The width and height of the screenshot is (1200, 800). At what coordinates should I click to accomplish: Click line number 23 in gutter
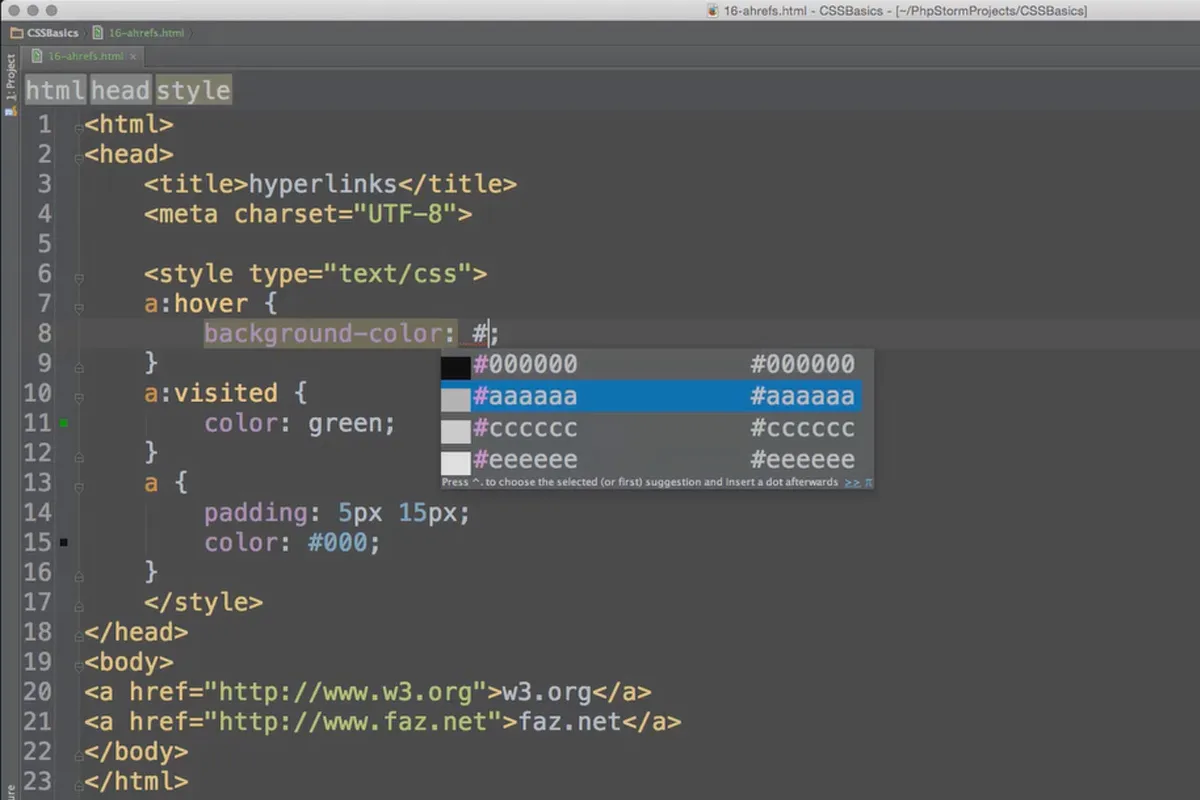tap(37, 781)
